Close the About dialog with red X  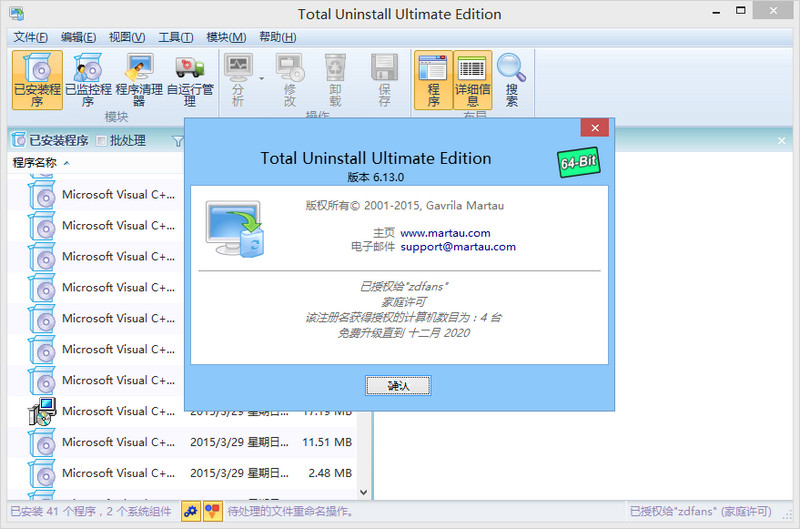[594, 128]
